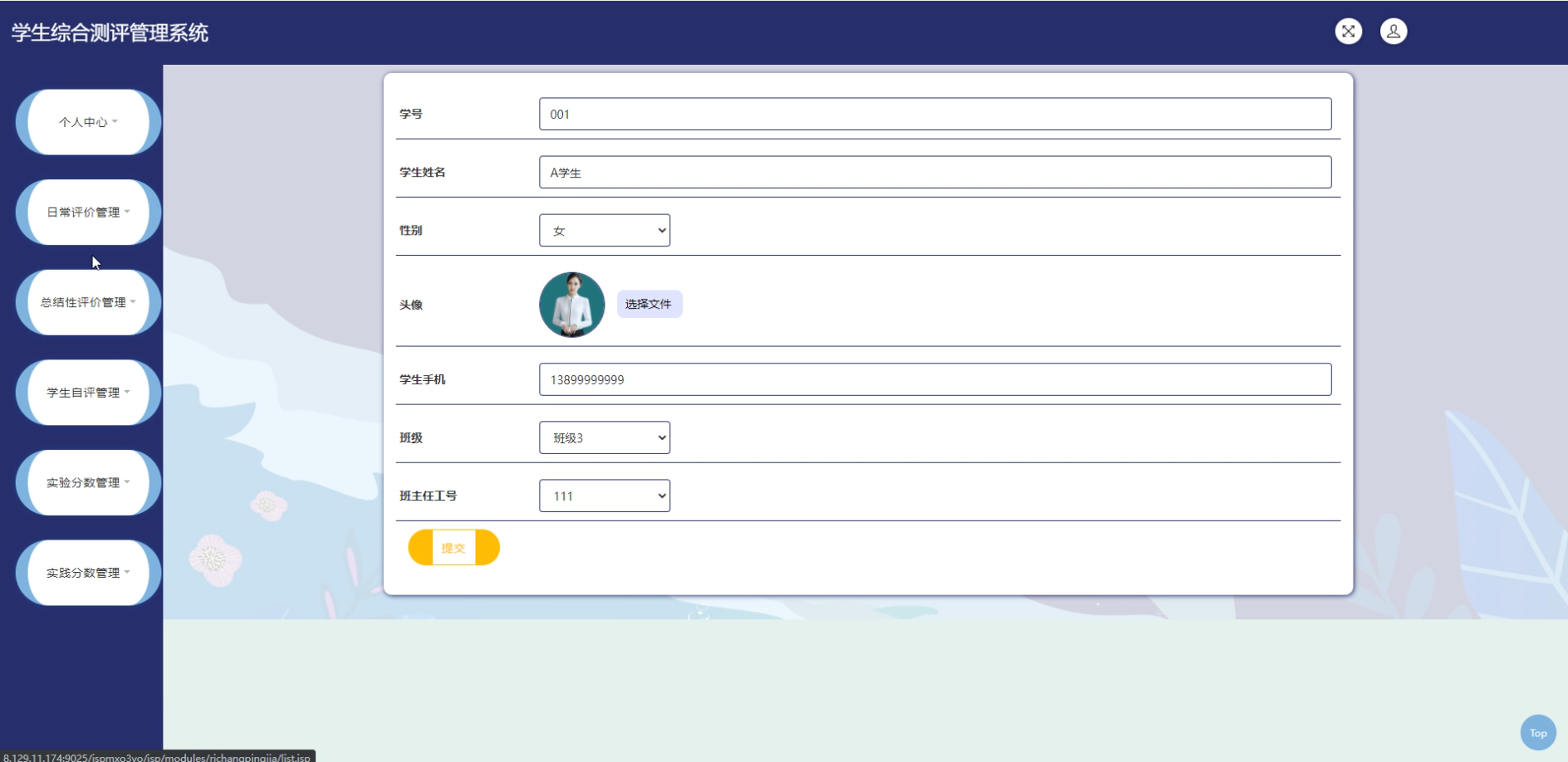This screenshot has height=762, width=1568.
Task: Click the 性别 field label
Action: pos(411,230)
